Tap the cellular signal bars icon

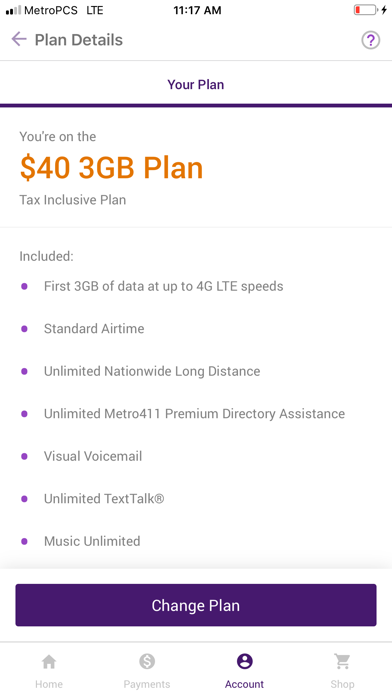[13, 10]
